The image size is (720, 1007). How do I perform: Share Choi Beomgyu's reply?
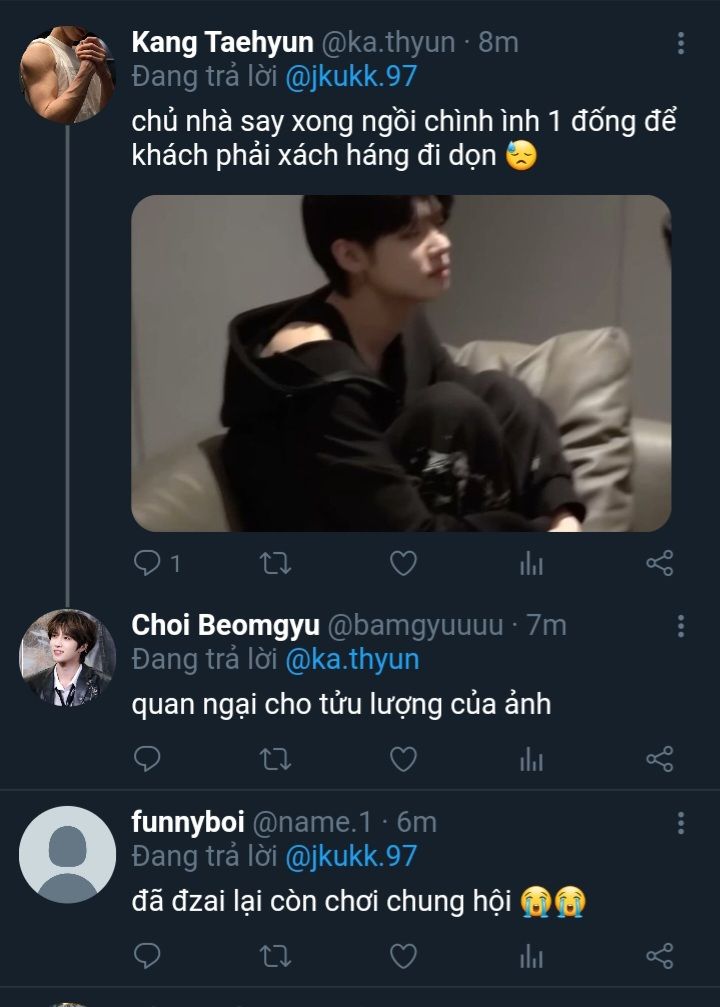pyautogui.click(x=659, y=760)
